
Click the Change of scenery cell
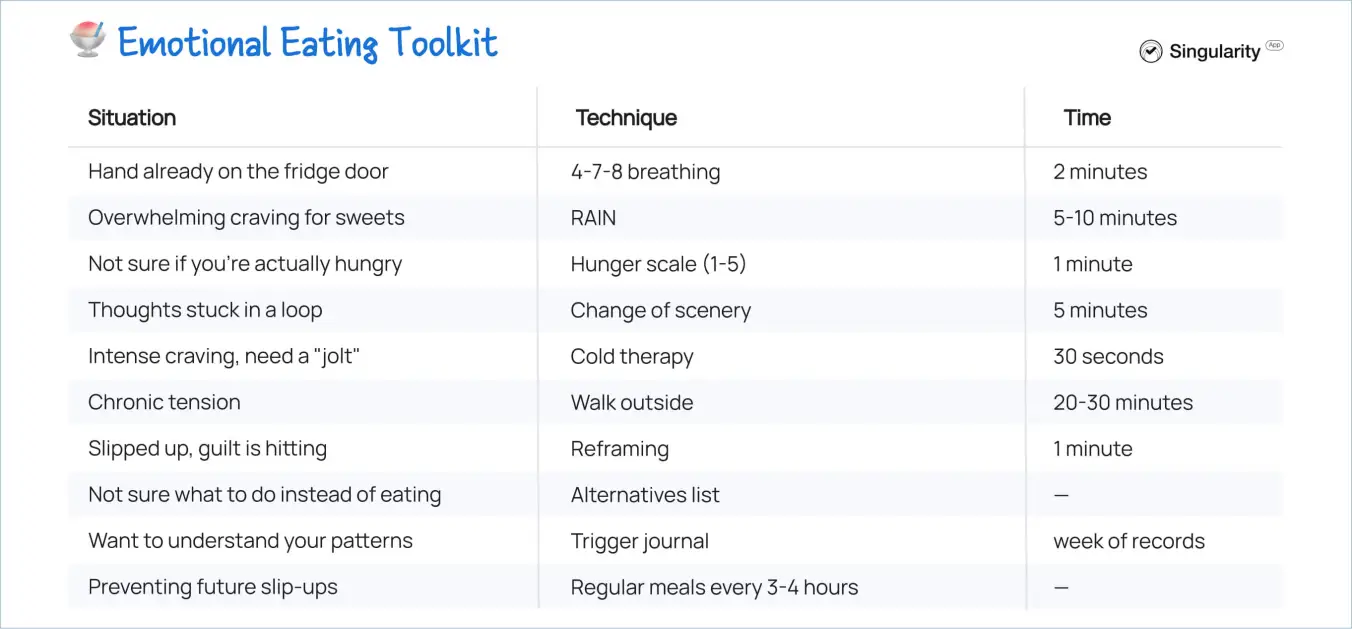[660, 310]
